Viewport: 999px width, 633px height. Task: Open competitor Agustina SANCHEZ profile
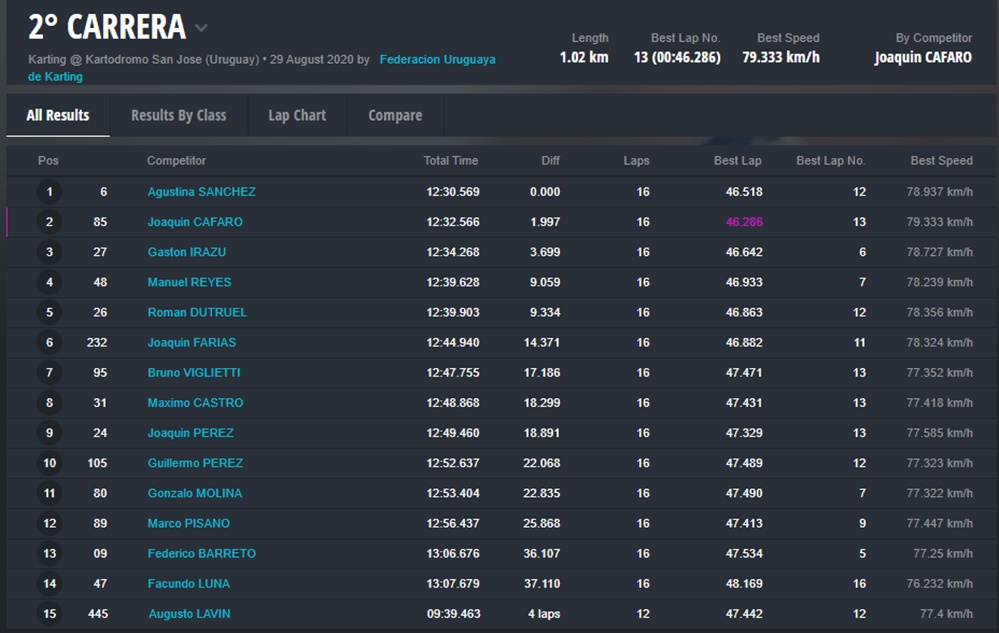(201, 192)
